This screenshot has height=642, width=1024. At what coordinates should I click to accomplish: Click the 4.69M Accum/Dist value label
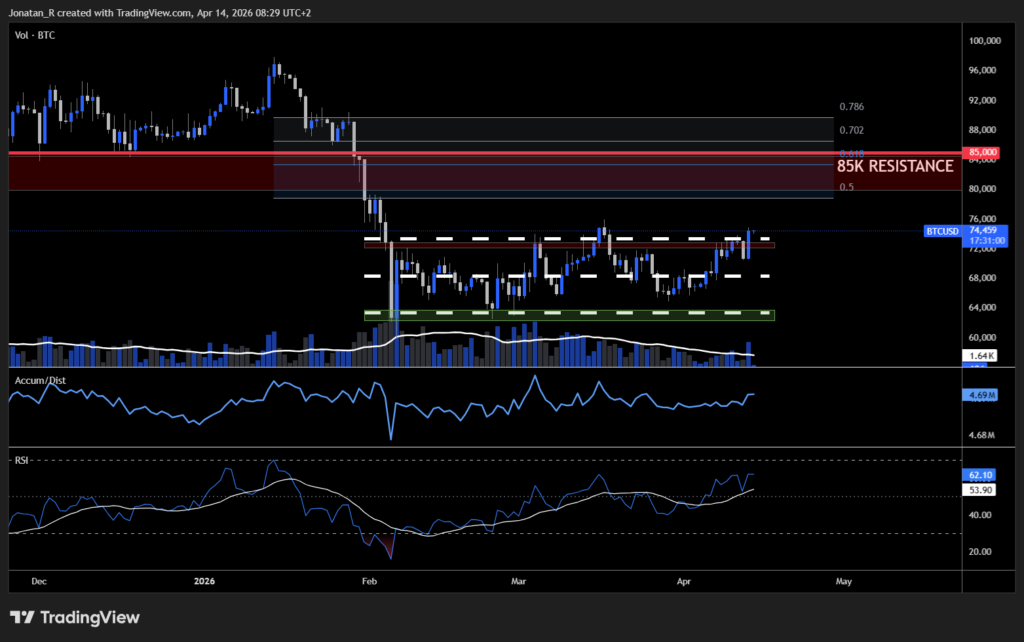coord(981,395)
